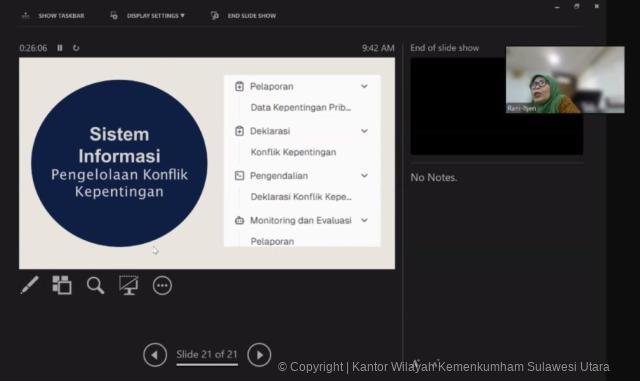Pause the presentation timer
This screenshot has width=640, height=381.
(x=60, y=48)
